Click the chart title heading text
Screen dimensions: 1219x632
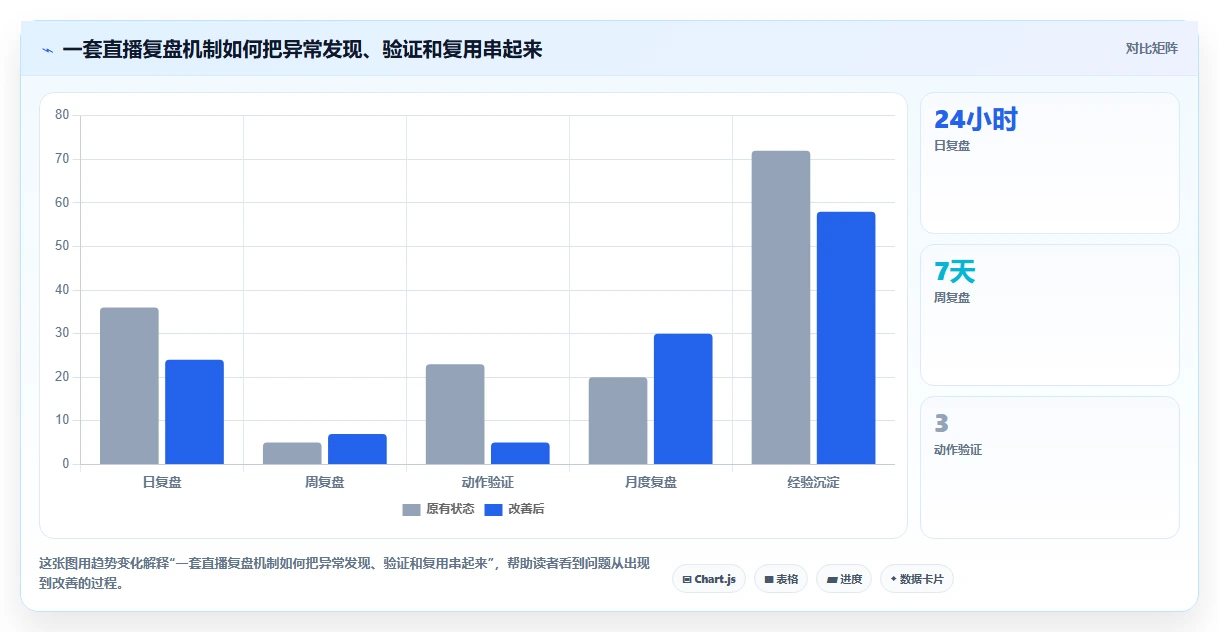coord(302,49)
